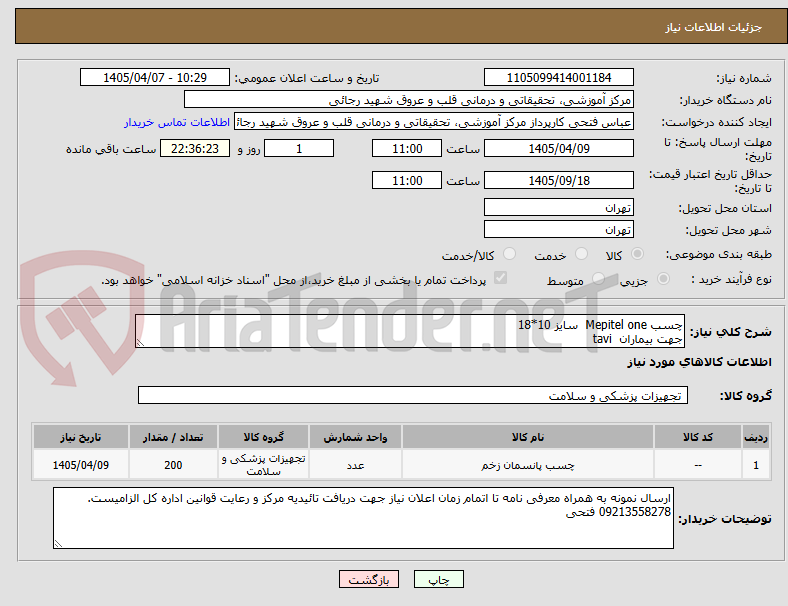Click the شرح کلی نیاز label
This screenshot has height=606, width=788.
(x=731, y=332)
